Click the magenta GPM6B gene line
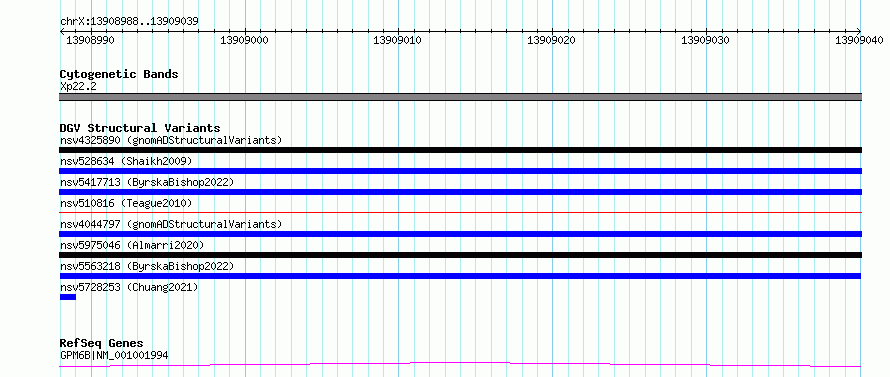The width and height of the screenshot is (890, 377). (460, 365)
